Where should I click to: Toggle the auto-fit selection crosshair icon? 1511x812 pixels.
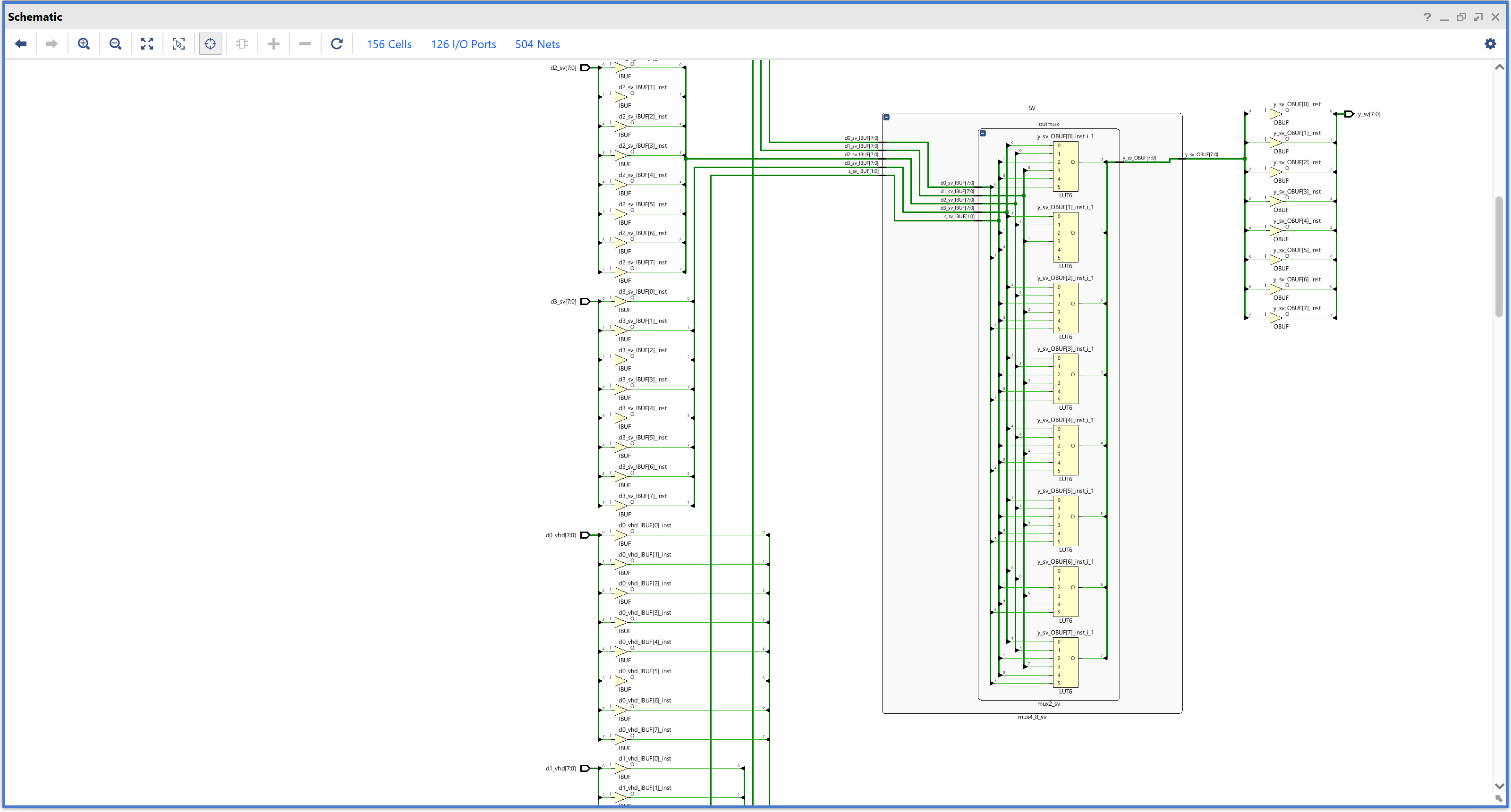(210, 44)
